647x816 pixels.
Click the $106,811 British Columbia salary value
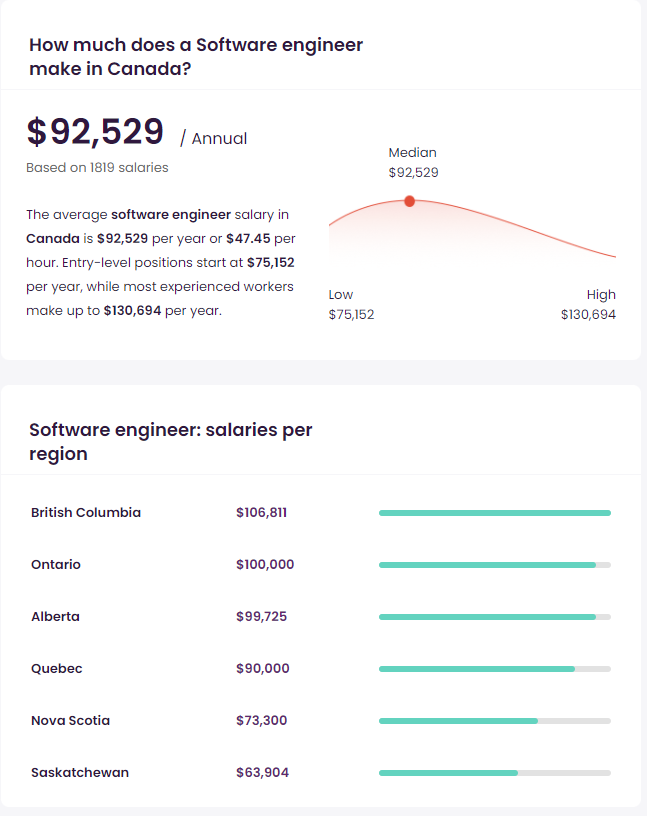[261, 513]
